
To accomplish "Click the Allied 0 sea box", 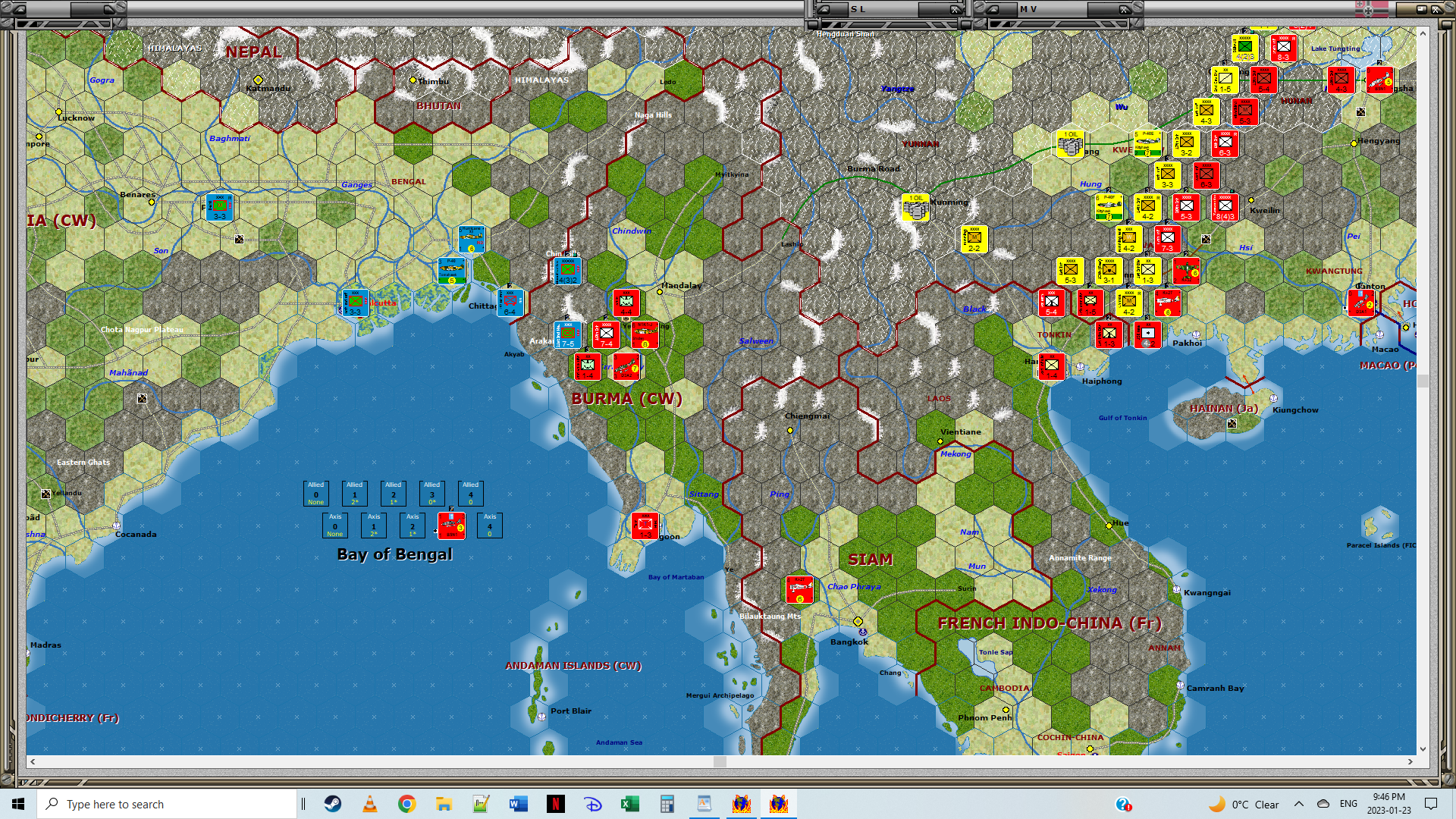I will pos(316,493).
